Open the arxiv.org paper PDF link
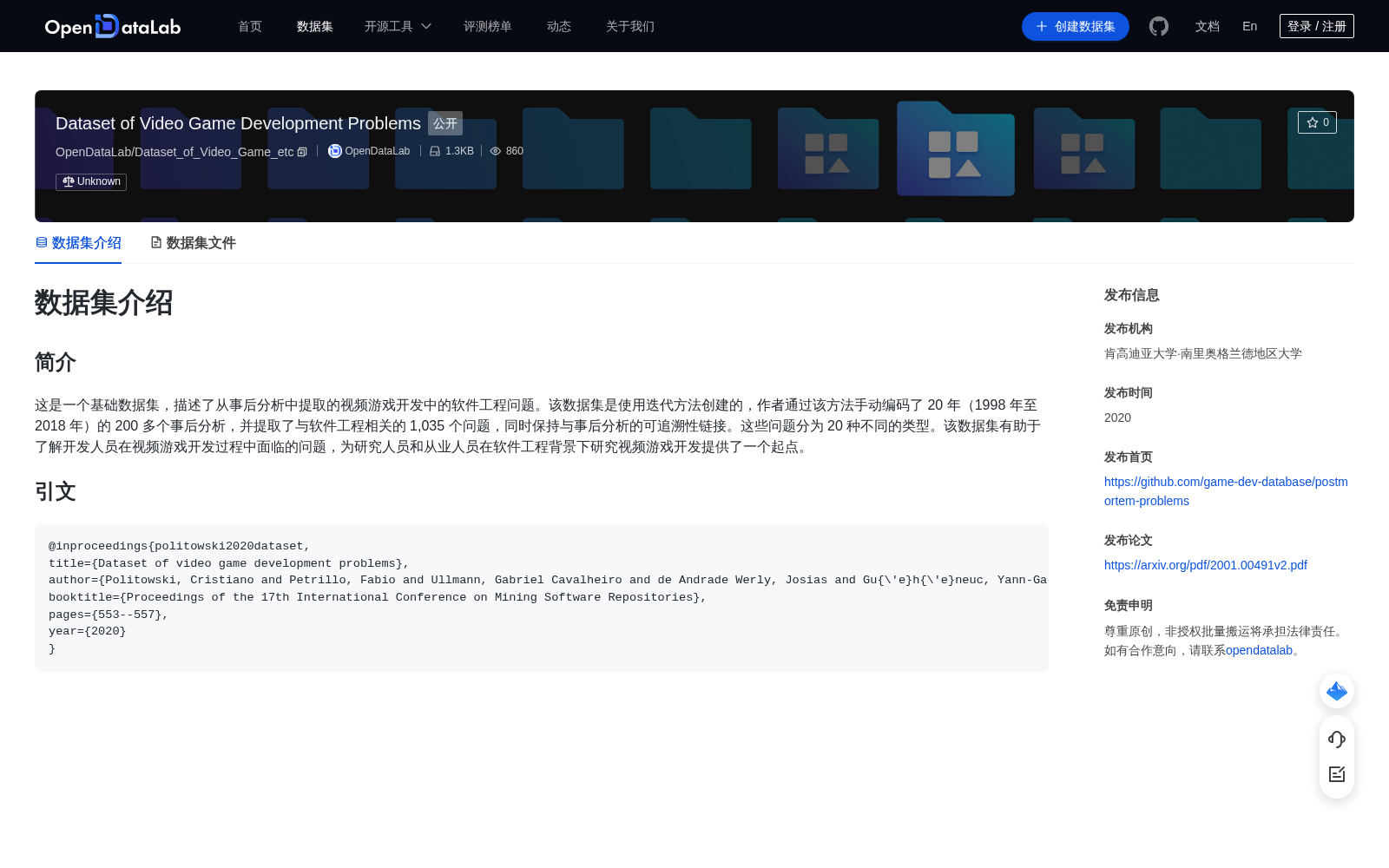1389x868 pixels. coord(1206,565)
